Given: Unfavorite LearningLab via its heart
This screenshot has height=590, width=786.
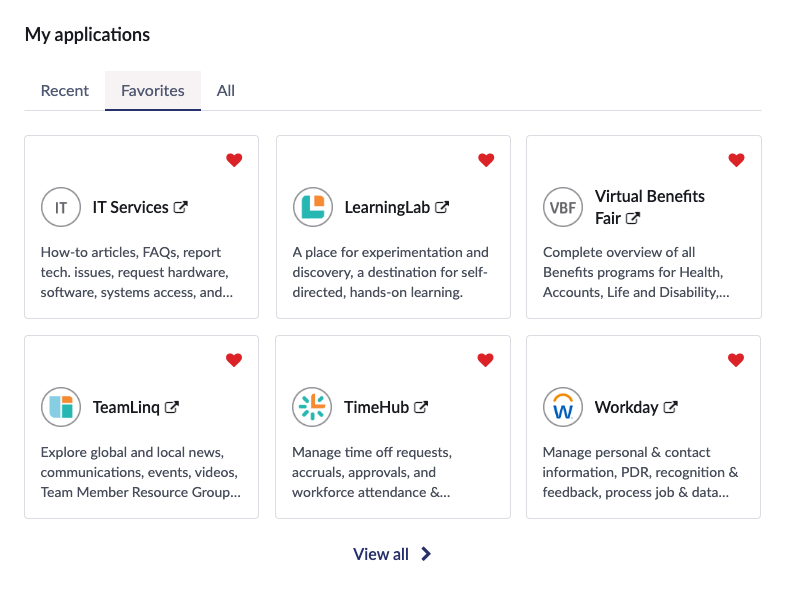Looking at the screenshot, I should [x=486, y=160].
